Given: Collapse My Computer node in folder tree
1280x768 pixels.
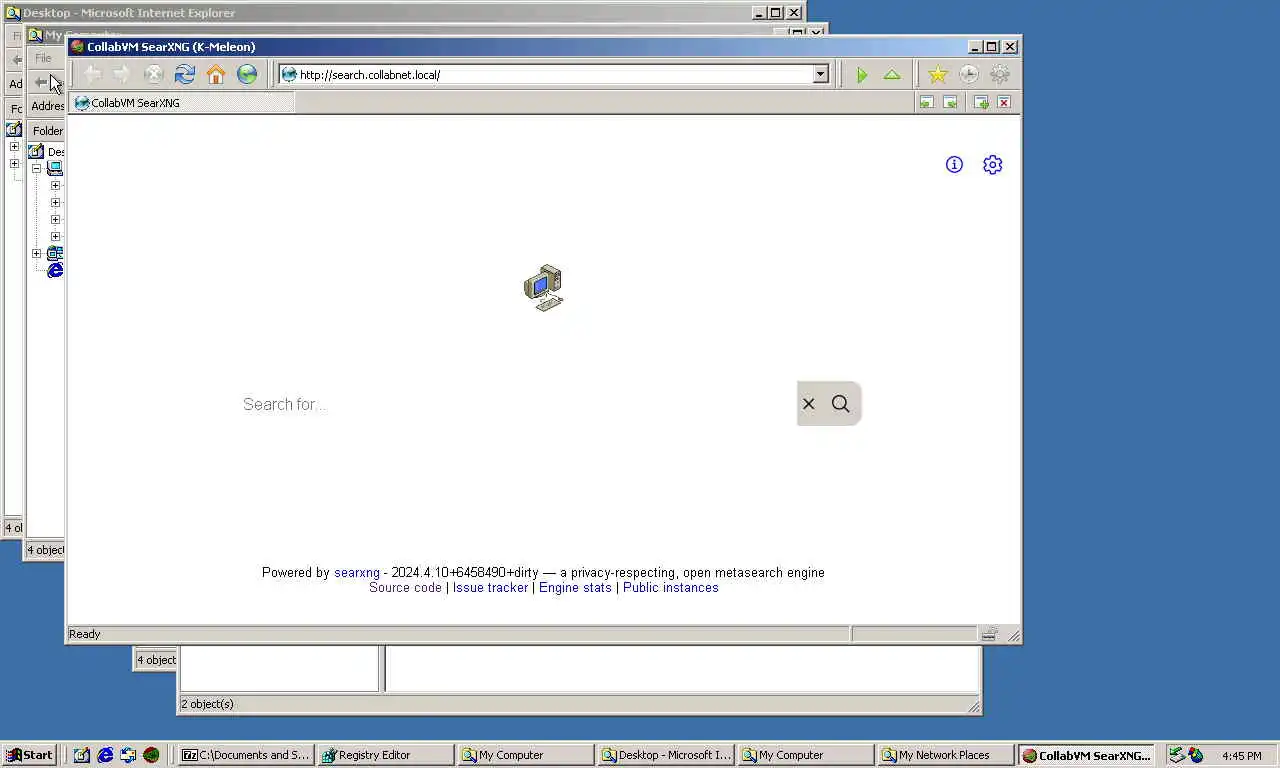Looking at the screenshot, I should pyautogui.click(x=37, y=169).
